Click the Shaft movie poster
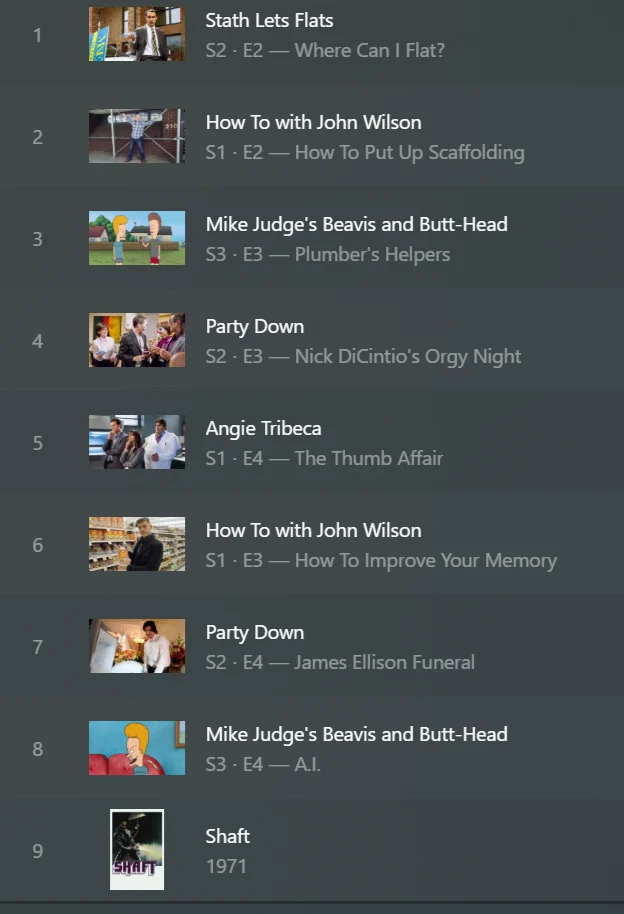The image size is (624, 914). pyautogui.click(x=137, y=850)
